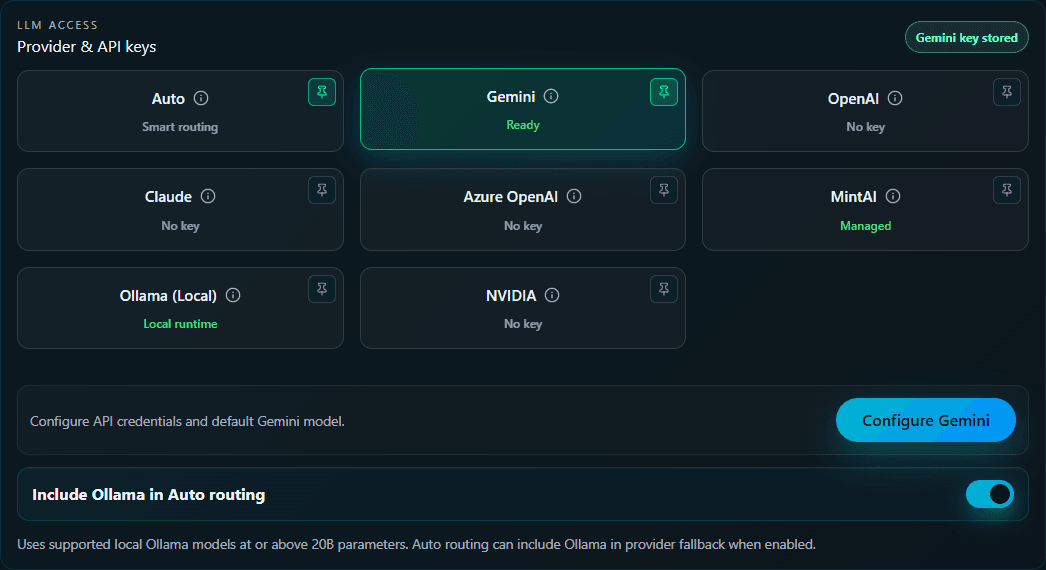This screenshot has height=570, width=1046.
Task: Pin the MintAI provider card
Action: pyautogui.click(x=1007, y=190)
